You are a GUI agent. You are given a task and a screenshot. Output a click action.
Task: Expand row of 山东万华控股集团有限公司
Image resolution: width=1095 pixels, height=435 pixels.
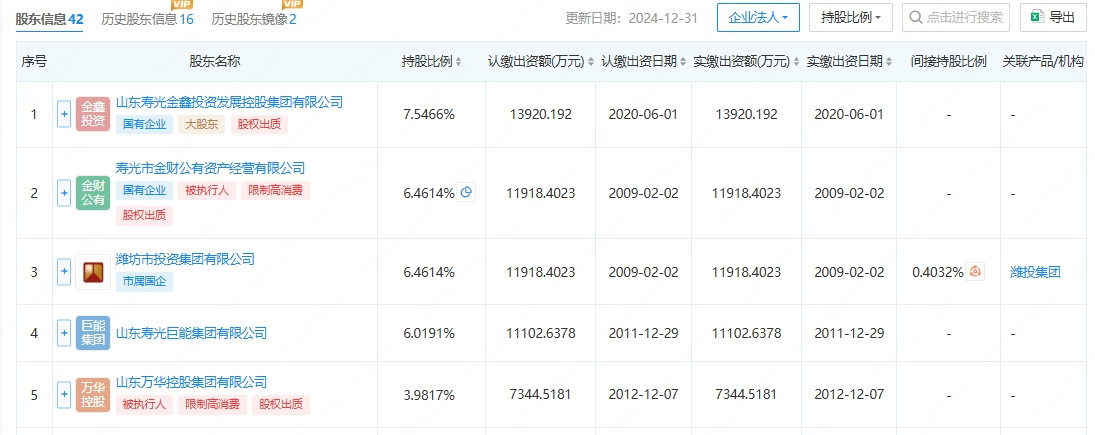click(64, 395)
